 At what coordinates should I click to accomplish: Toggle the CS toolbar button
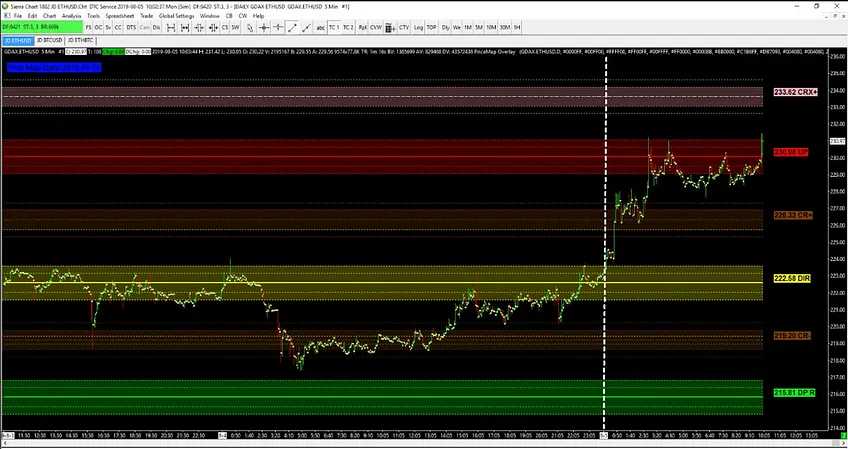[225, 27]
